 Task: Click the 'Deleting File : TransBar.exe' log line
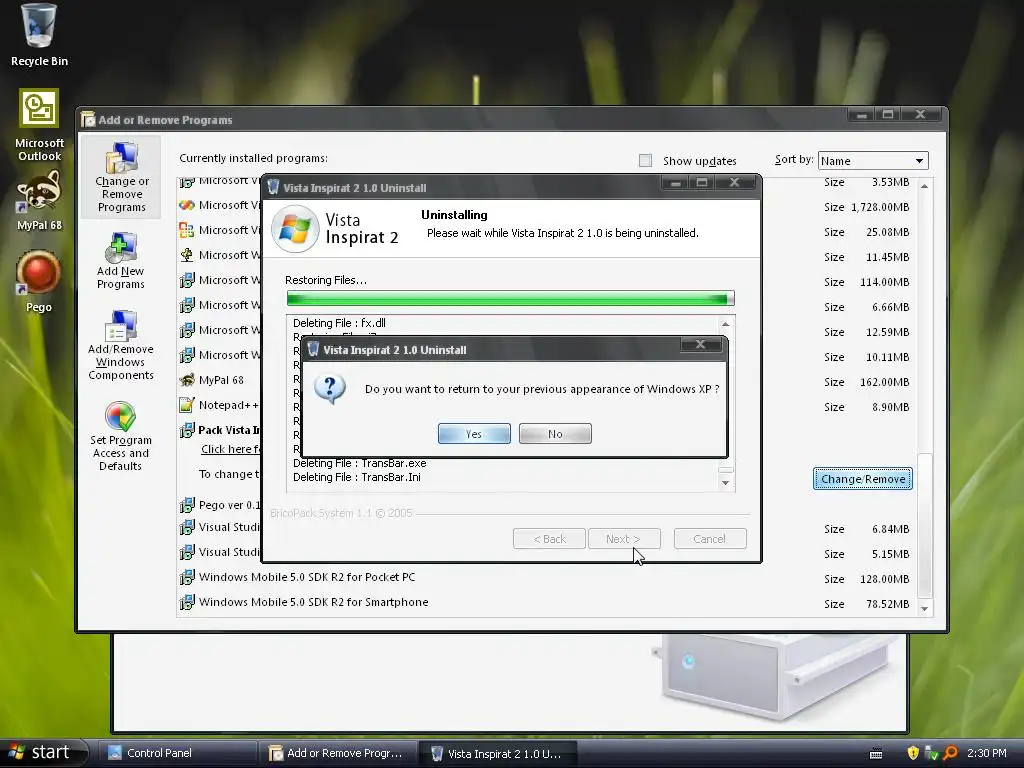(x=359, y=463)
